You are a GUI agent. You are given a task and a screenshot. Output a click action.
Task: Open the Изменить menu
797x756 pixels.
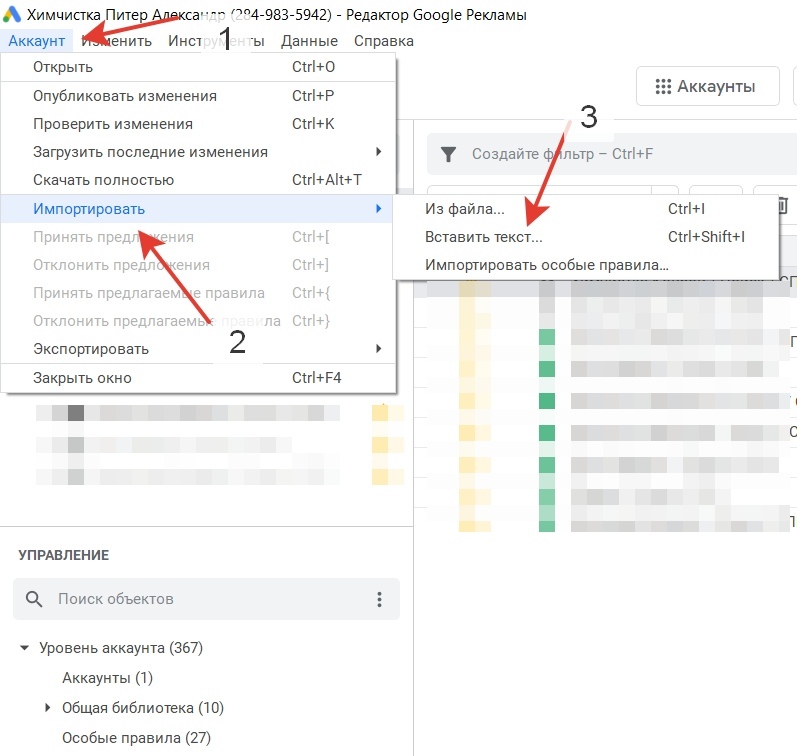[116, 41]
